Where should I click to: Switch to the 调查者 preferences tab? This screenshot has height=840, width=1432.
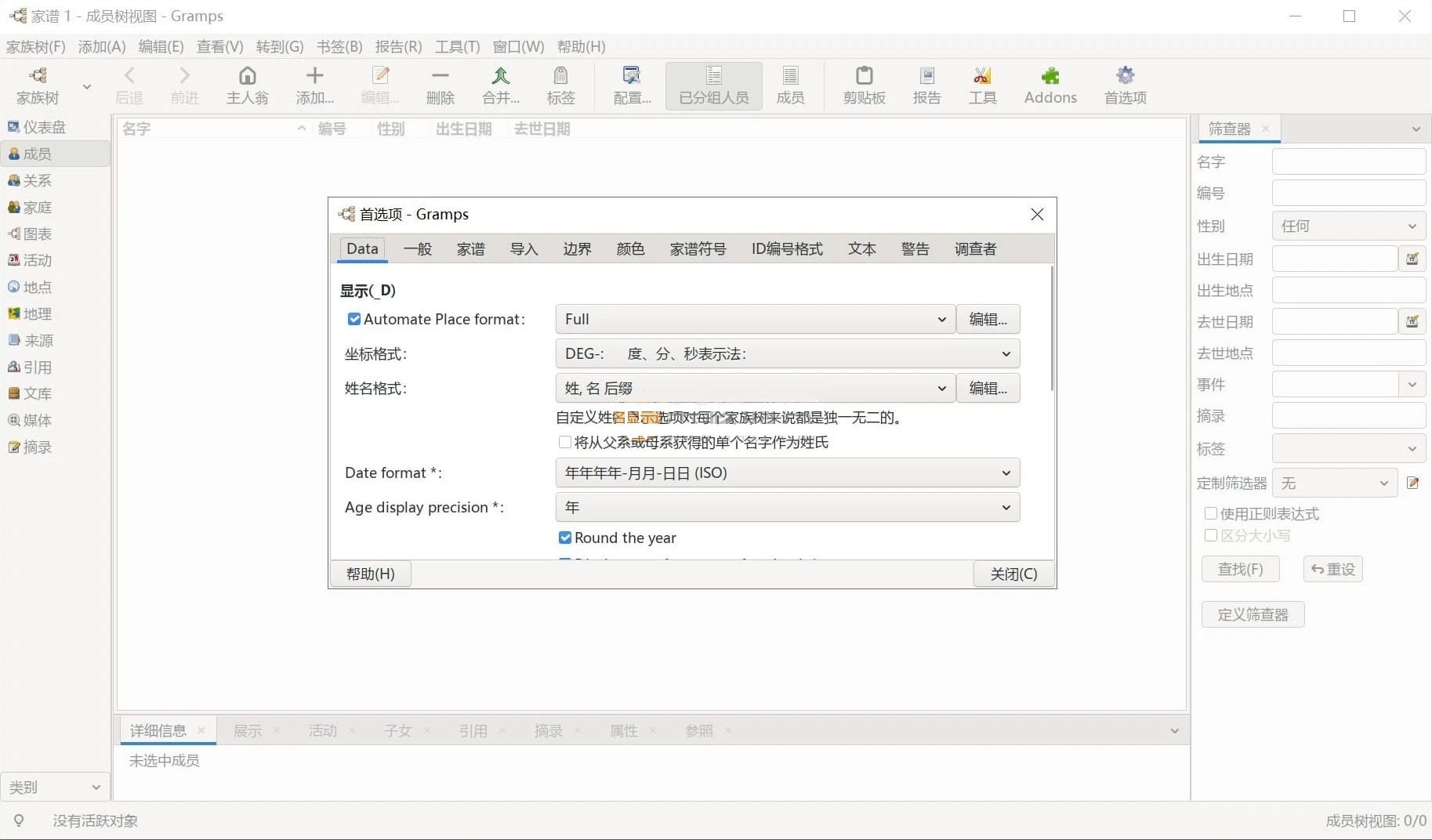click(975, 248)
